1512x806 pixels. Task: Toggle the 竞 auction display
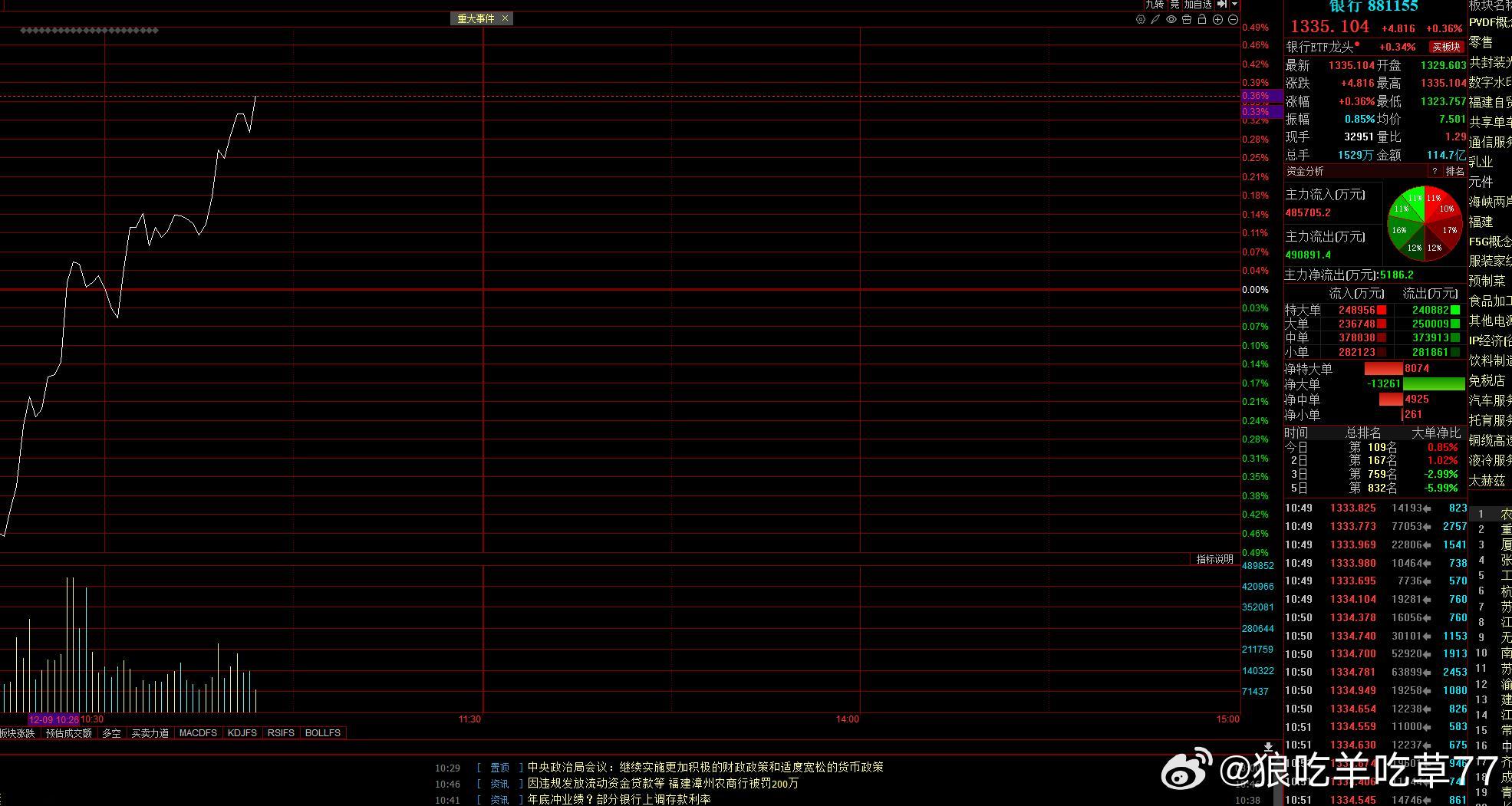(1174, 5)
